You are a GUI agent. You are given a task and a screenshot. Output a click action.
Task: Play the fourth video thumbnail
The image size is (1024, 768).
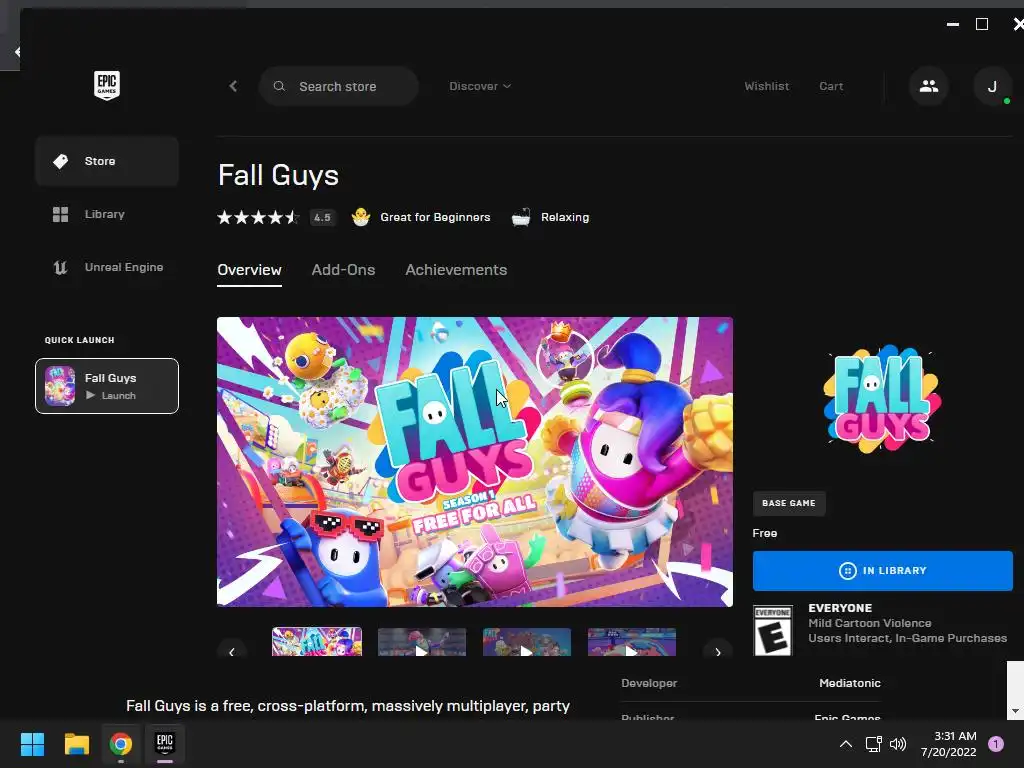632,642
